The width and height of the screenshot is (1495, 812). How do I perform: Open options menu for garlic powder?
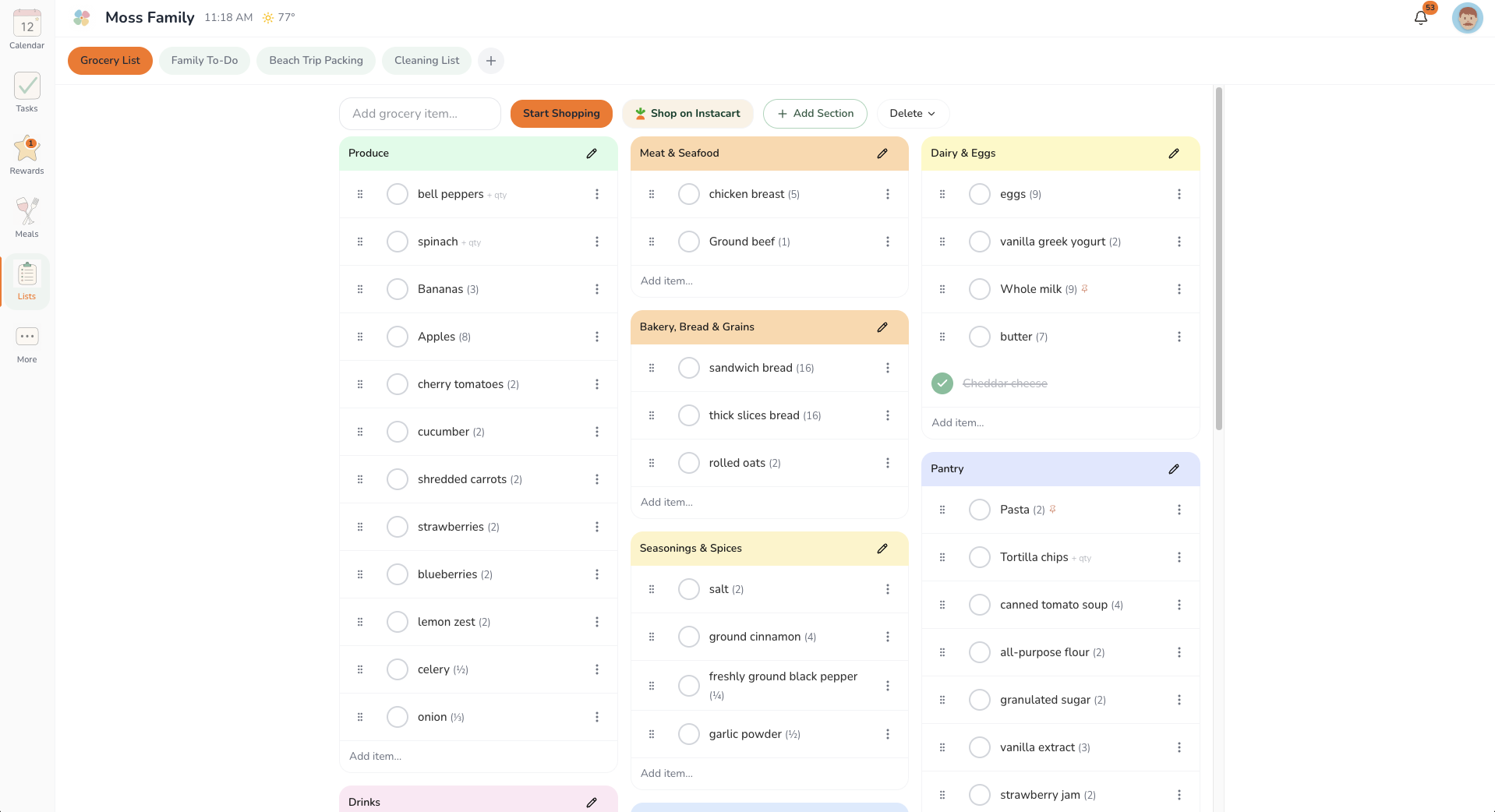[888, 734]
